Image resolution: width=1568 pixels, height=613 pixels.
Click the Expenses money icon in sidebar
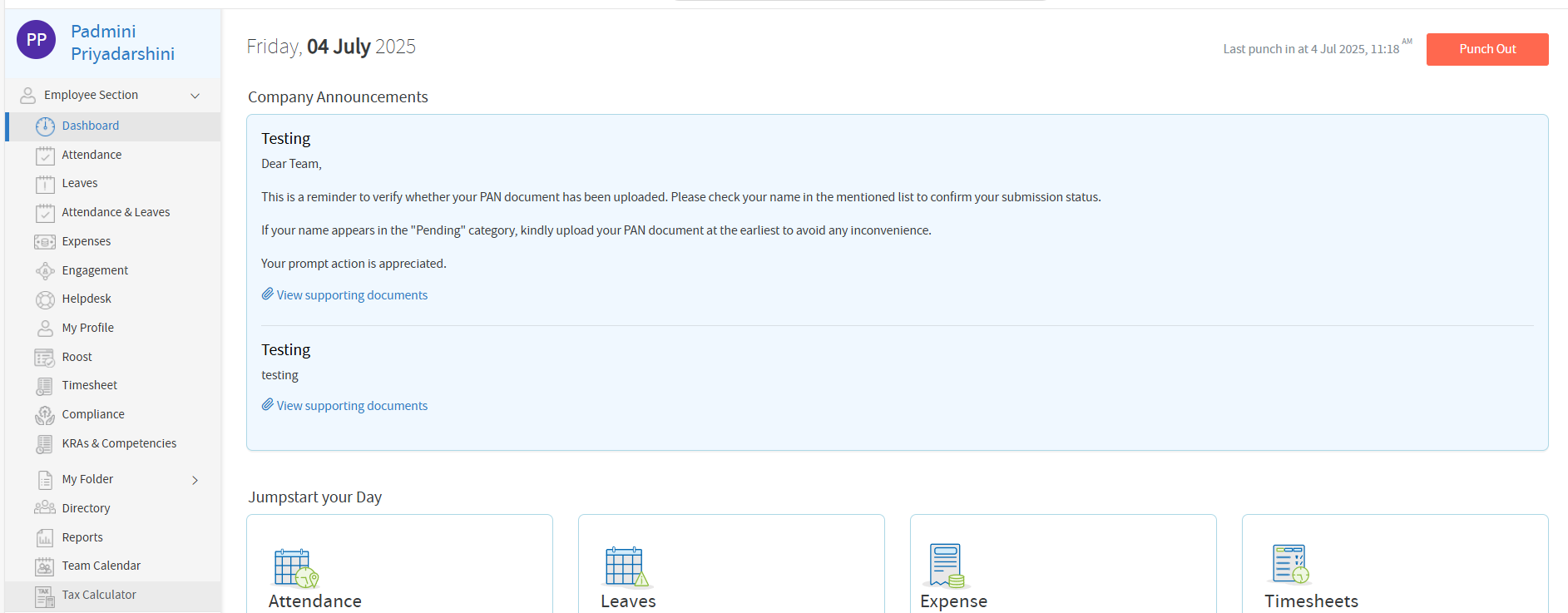coord(45,242)
